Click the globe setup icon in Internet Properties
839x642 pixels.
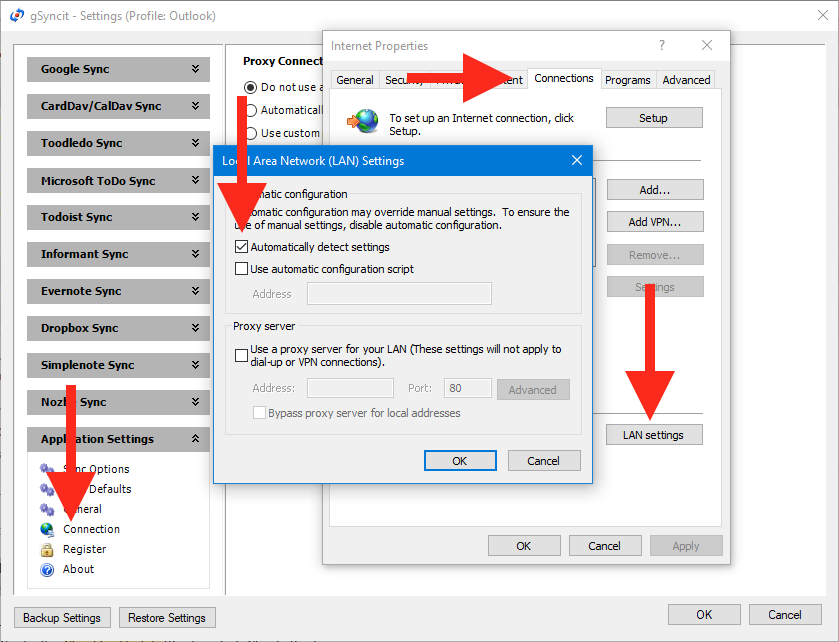click(363, 121)
